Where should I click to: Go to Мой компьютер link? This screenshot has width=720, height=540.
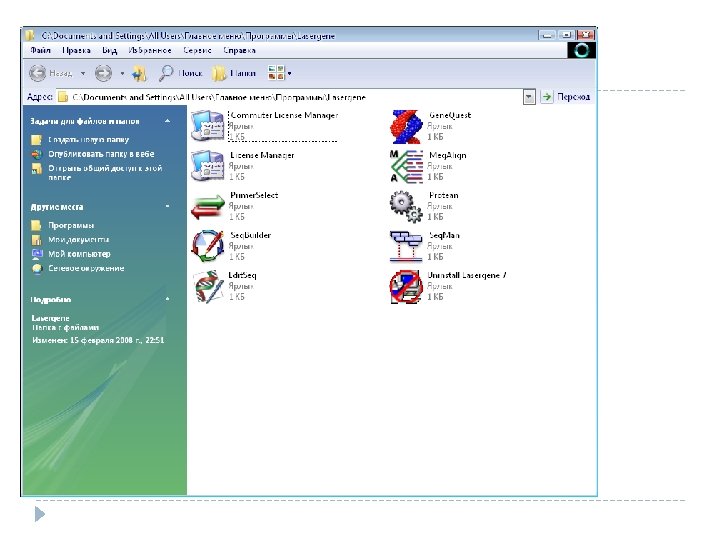(x=79, y=254)
